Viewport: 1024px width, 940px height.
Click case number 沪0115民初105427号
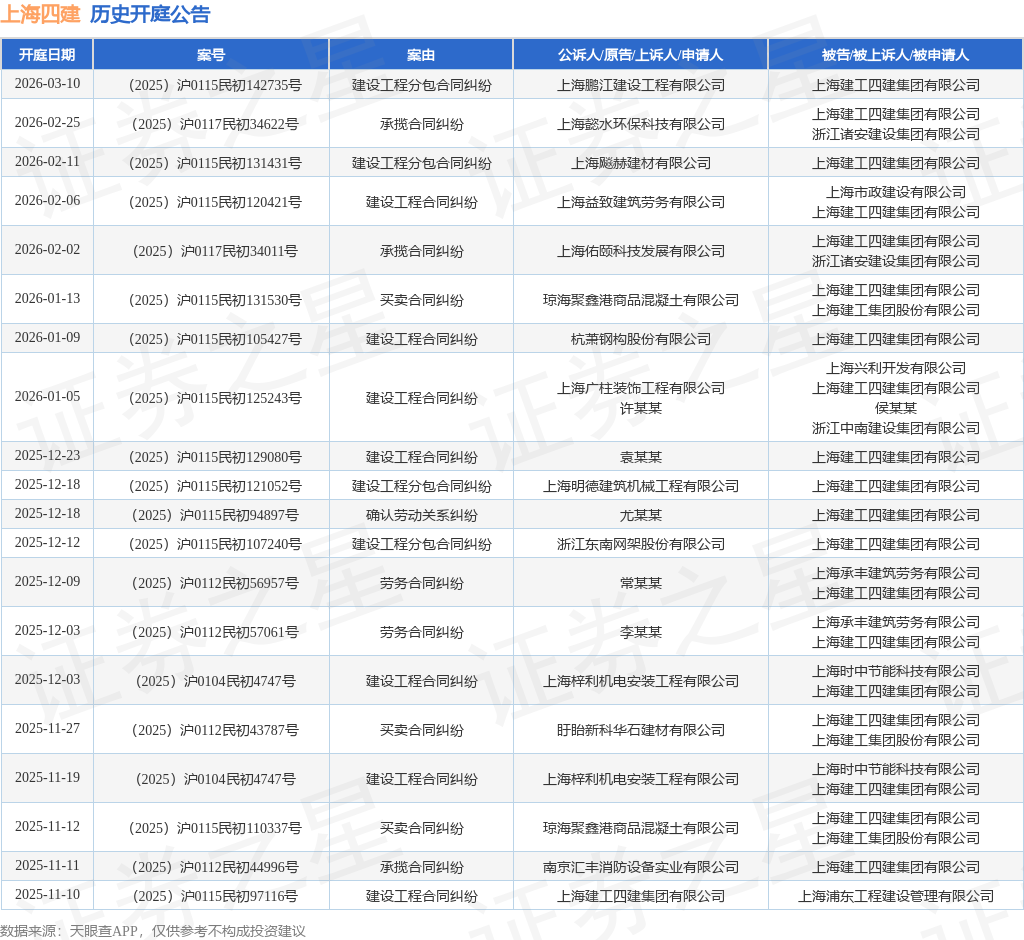(x=216, y=340)
